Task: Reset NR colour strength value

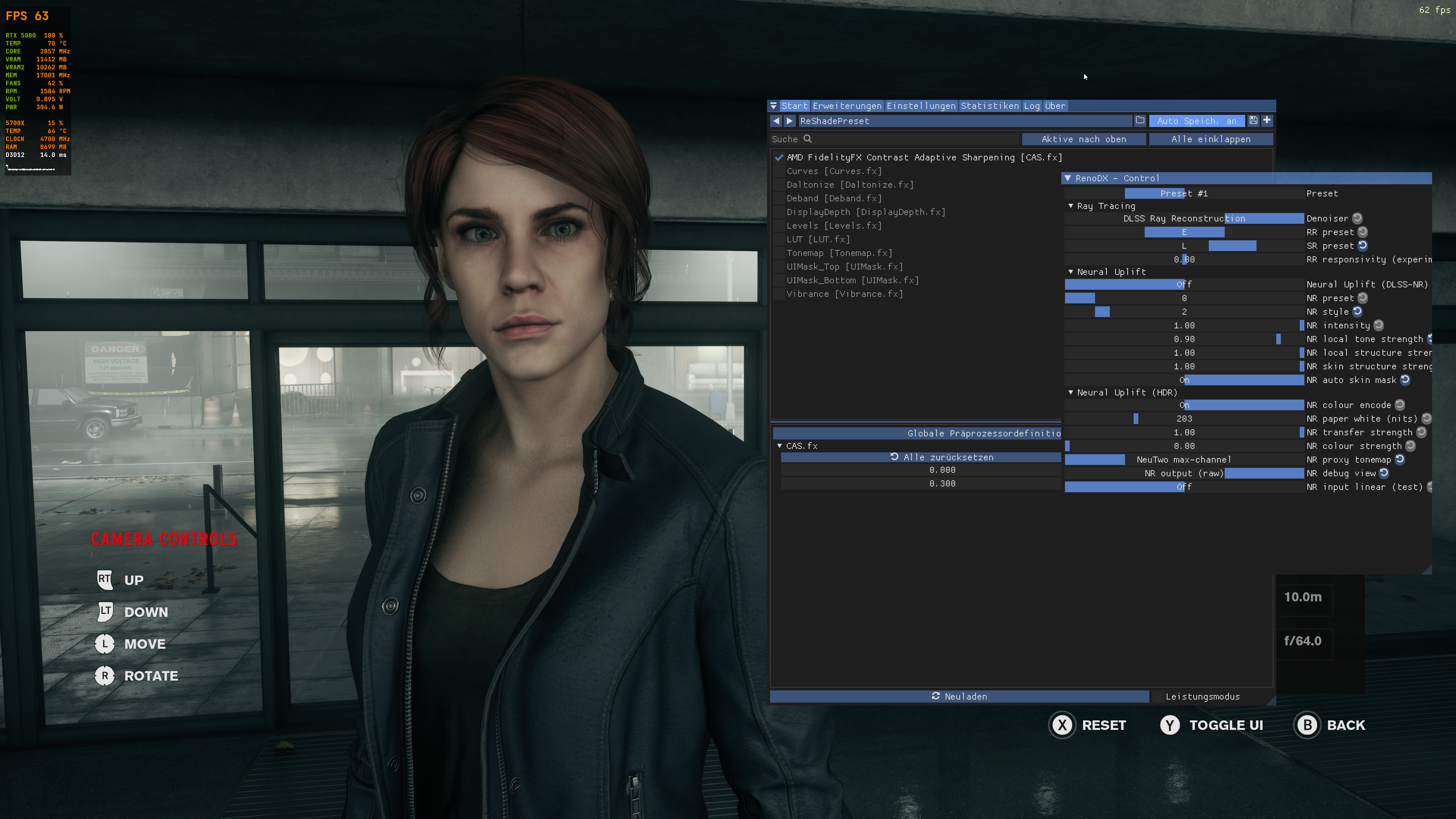Action: (x=1410, y=446)
